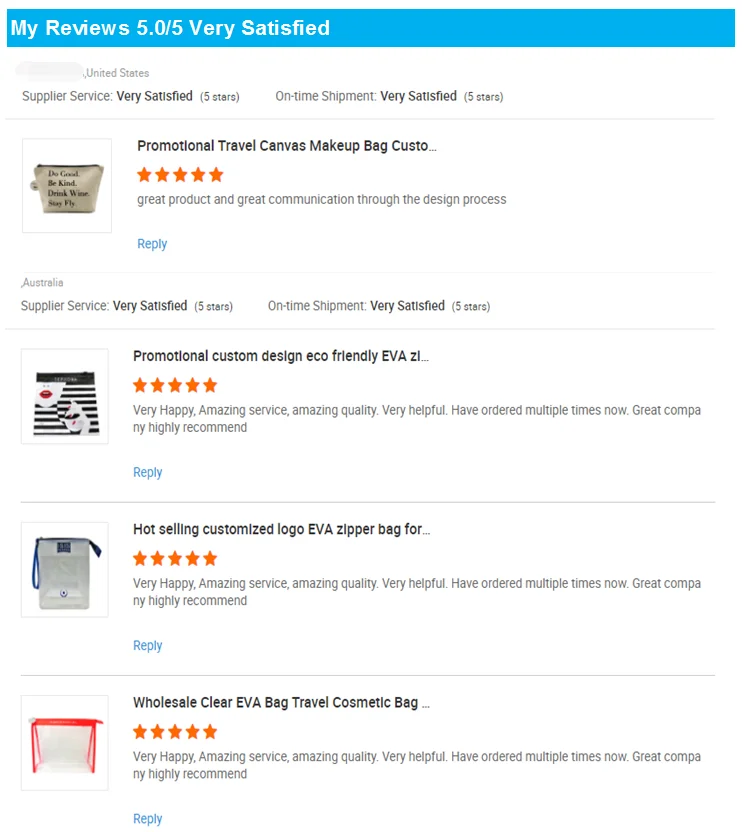Image resolution: width=744 pixels, height=832 pixels.
Task: Open Promotional custom design eco friendly EVA title
Action: [x=281, y=356]
